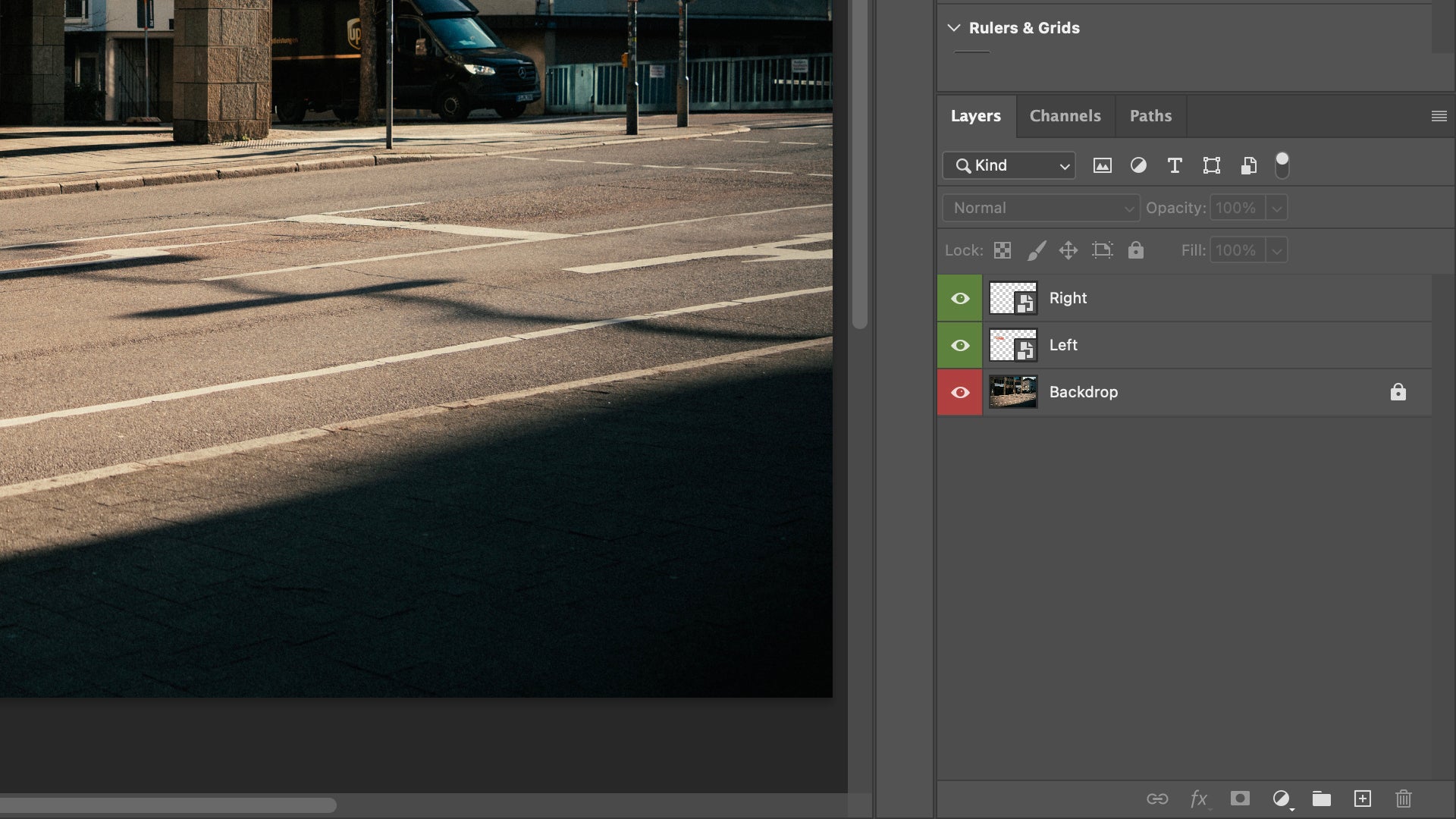
Task: Click the Fill value field
Action: (x=1237, y=250)
